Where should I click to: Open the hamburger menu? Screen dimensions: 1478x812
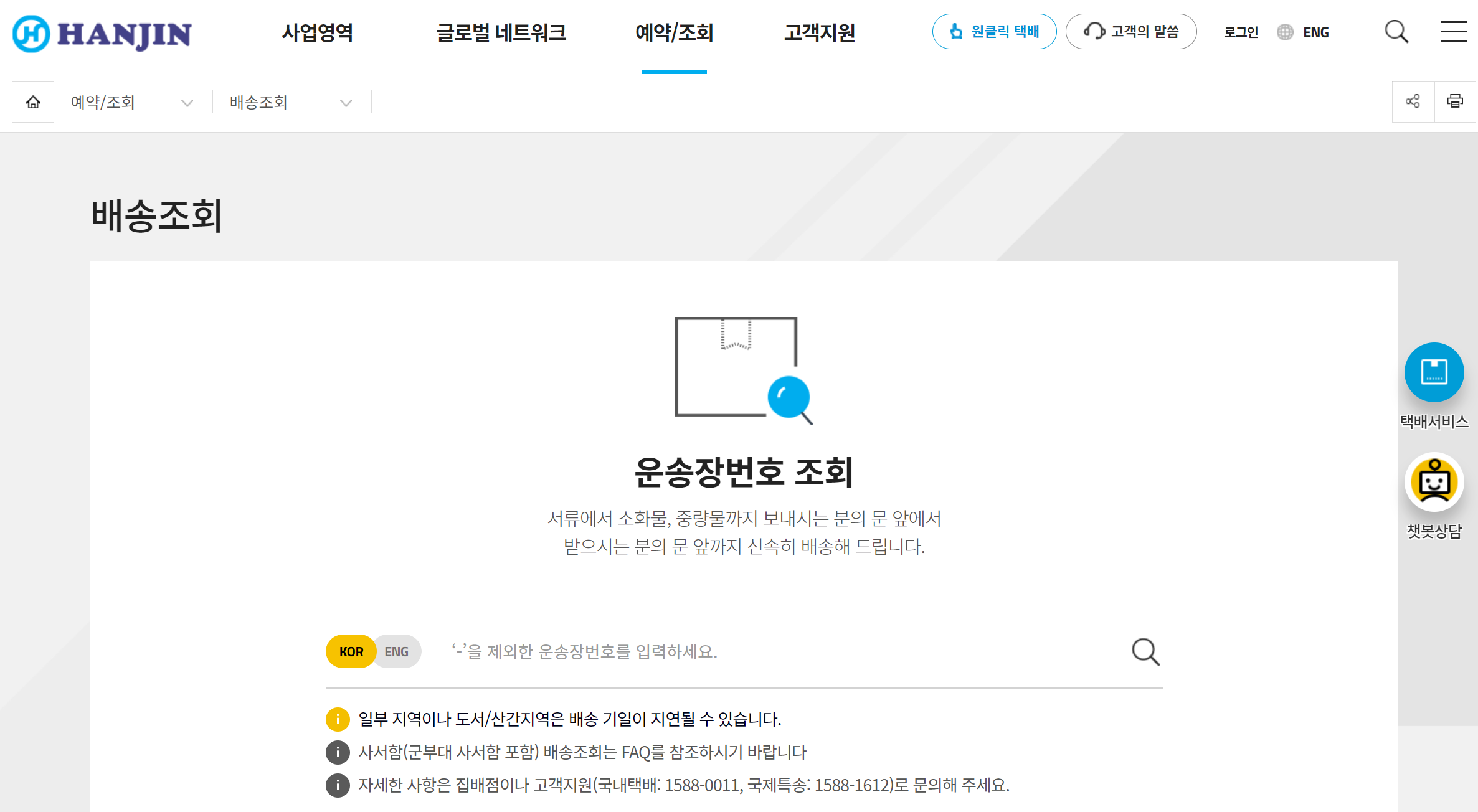coord(1453,32)
